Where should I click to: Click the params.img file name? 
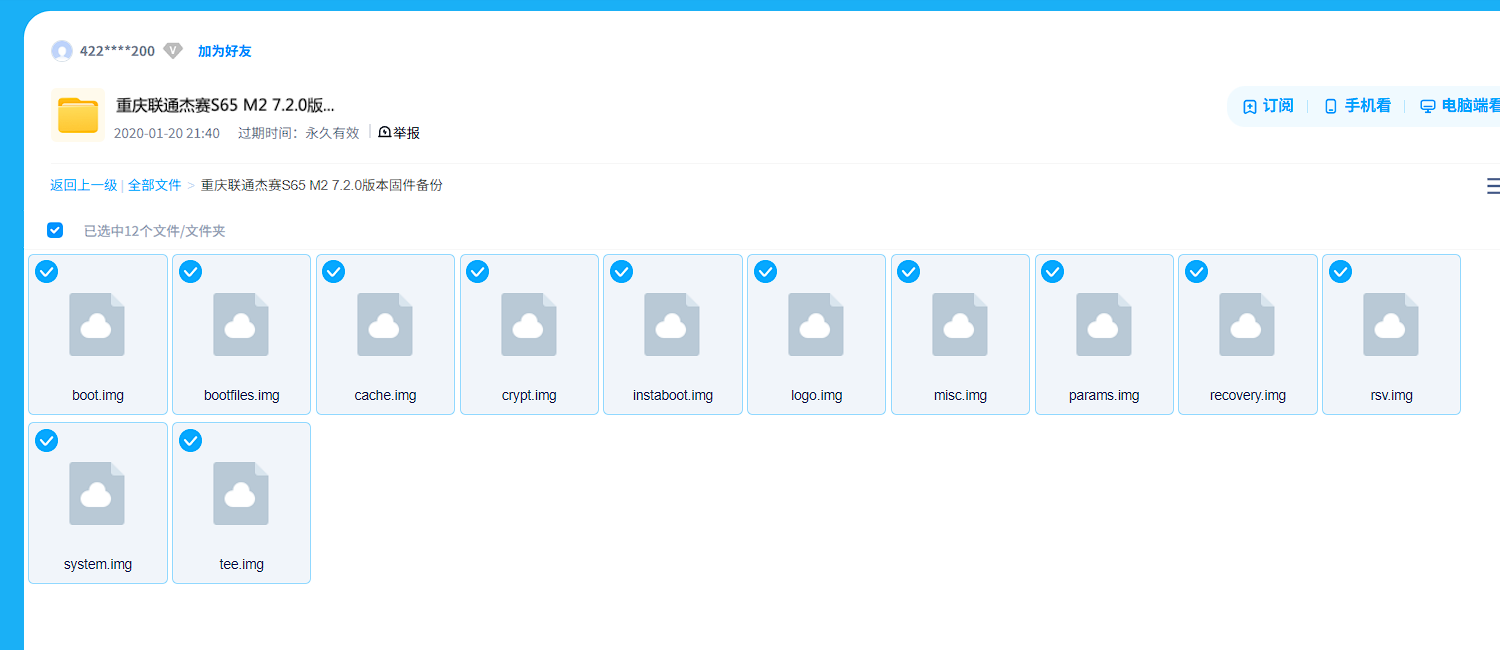click(x=1104, y=395)
